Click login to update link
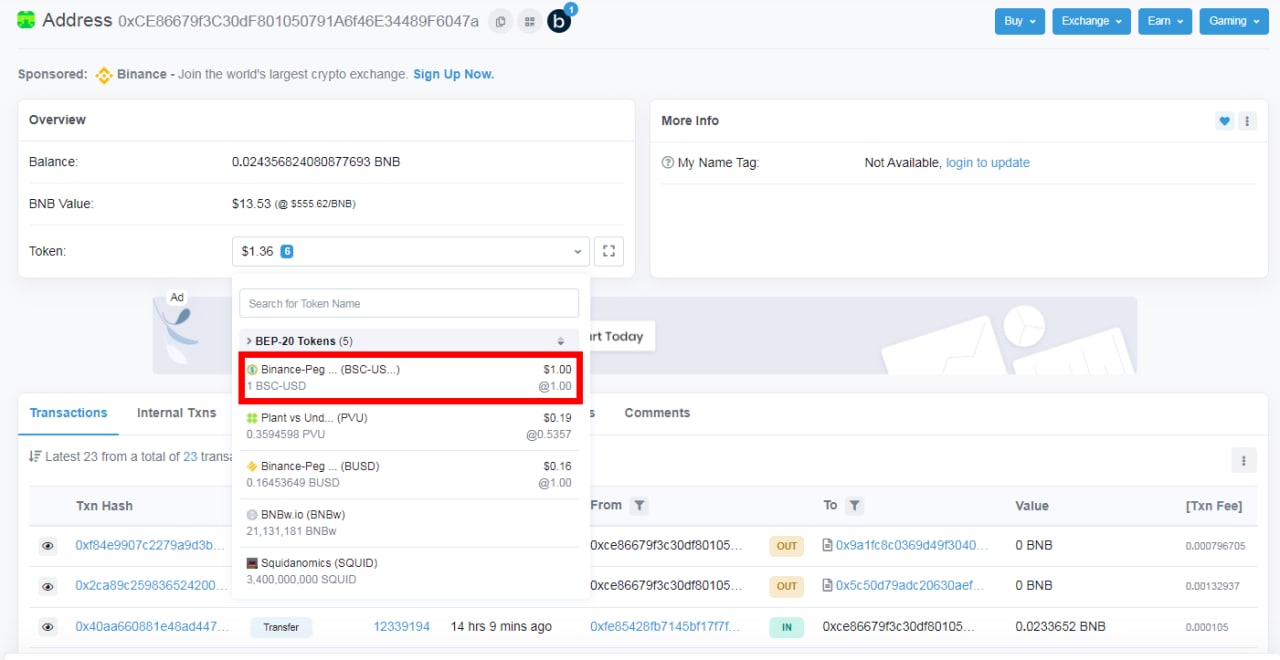 (988, 163)
